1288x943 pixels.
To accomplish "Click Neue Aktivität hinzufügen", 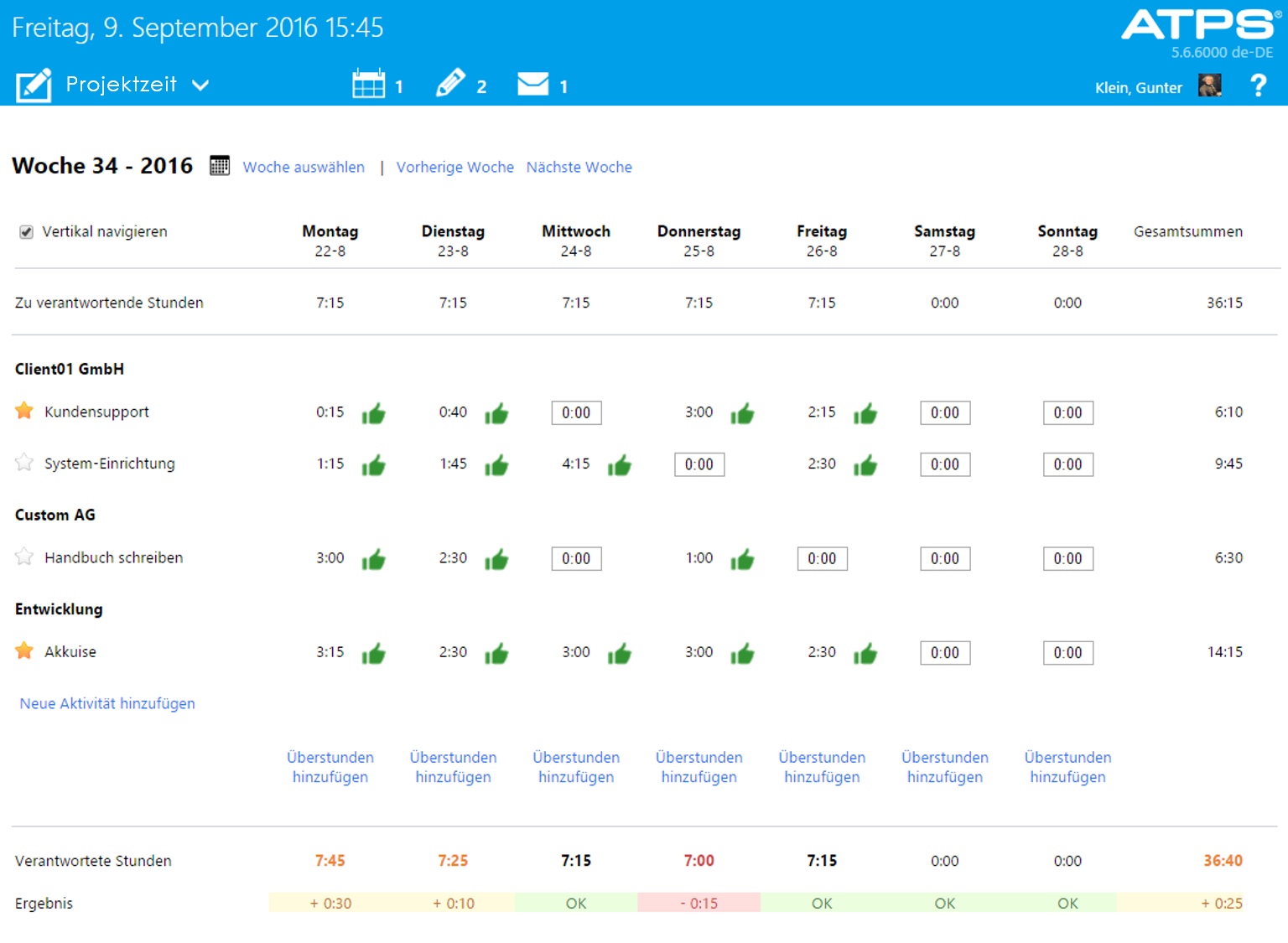I will 106,703.
